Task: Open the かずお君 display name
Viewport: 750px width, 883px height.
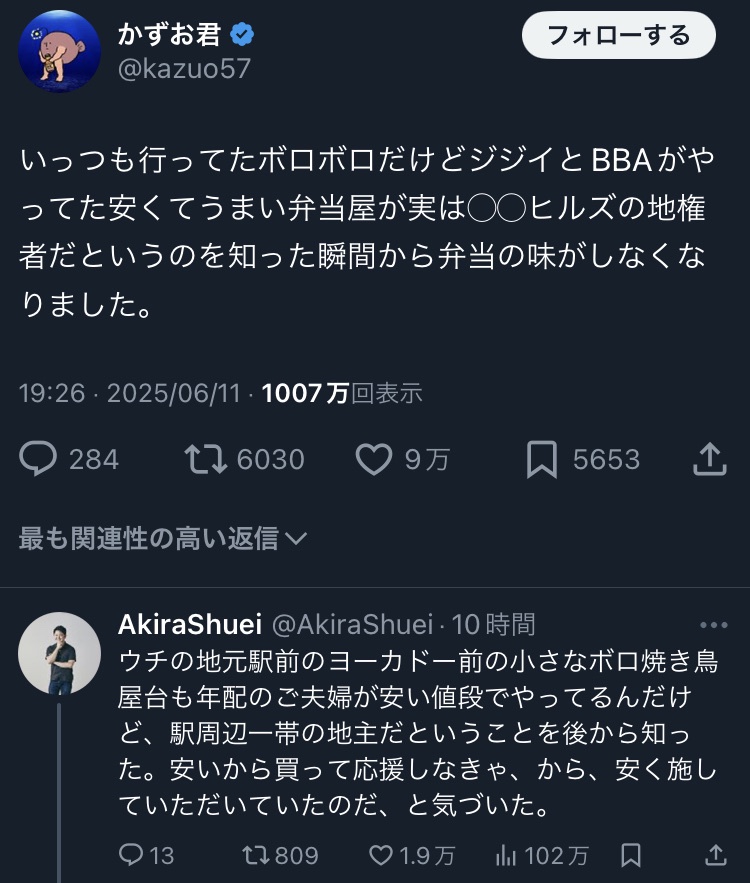Action: [x=170, y=35]
